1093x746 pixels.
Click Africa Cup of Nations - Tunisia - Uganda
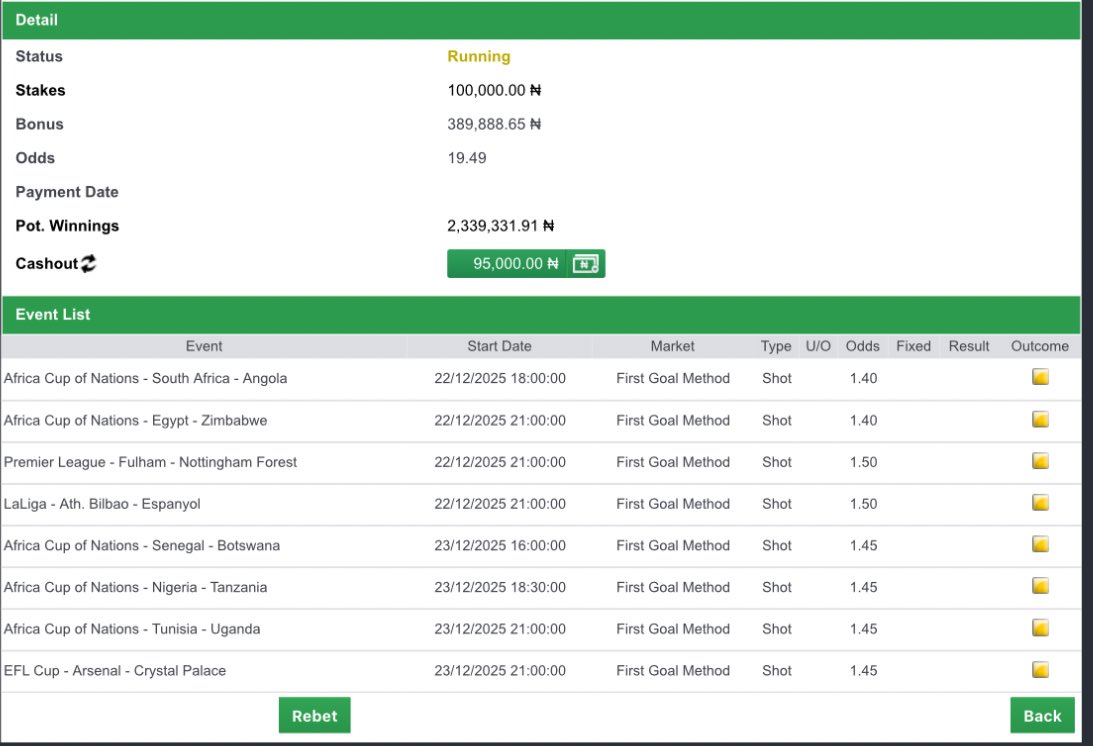coord(132,629)
